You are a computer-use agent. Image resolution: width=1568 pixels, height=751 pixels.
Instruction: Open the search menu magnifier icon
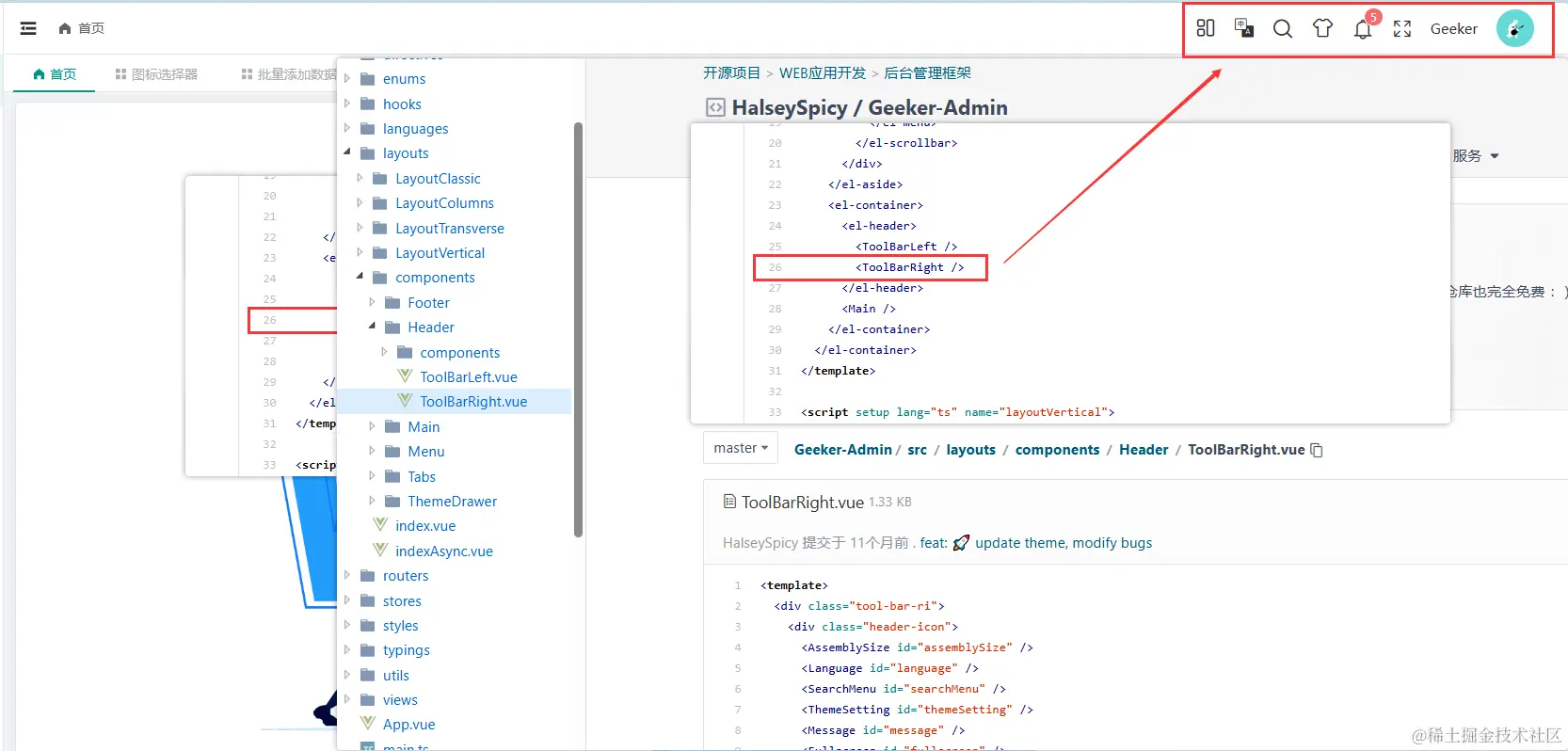1282,28
